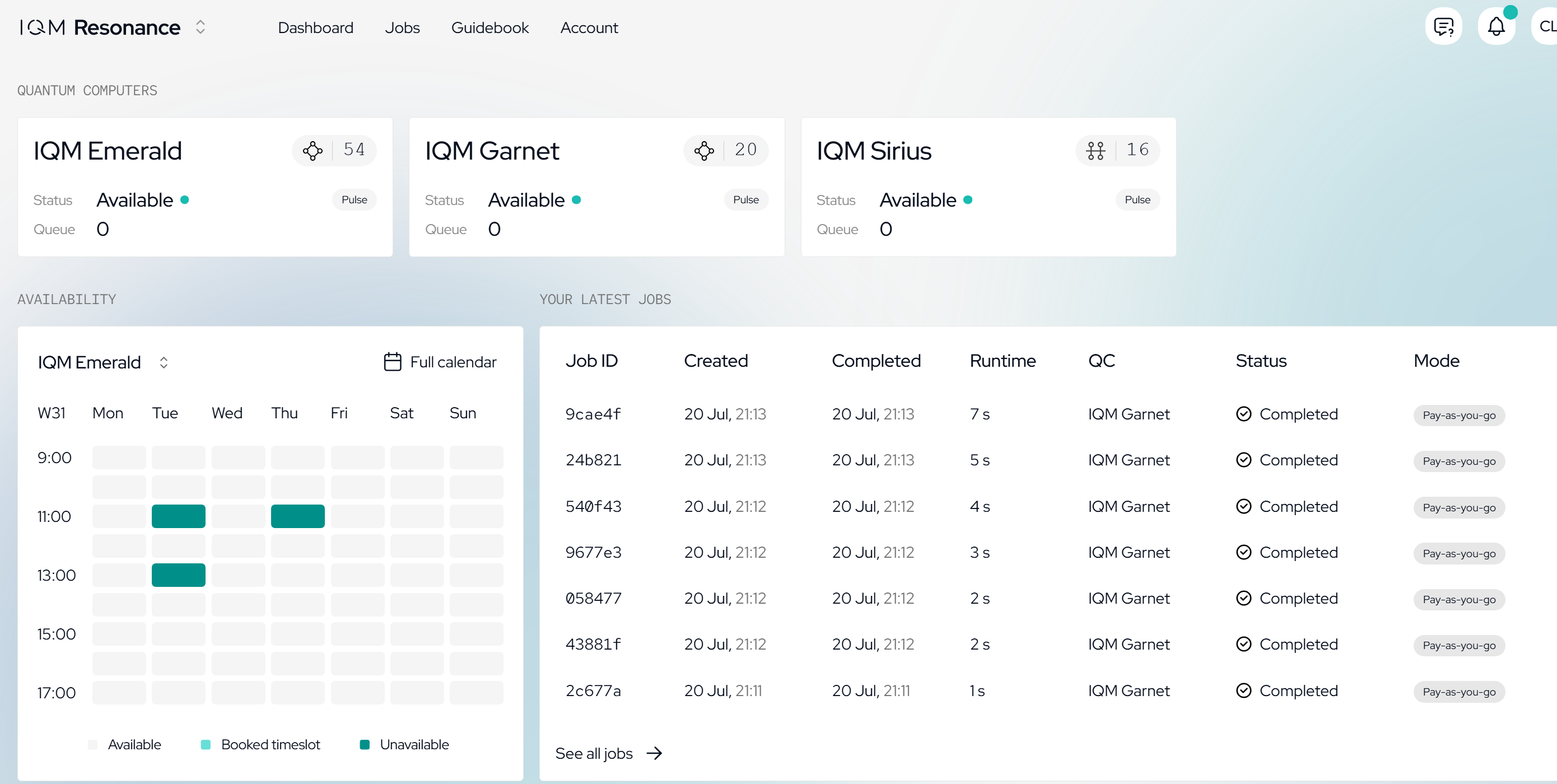This screenshot has width=1557, height=784.
Task: Open the notifications bell
Action: [x=1496, y=26]
